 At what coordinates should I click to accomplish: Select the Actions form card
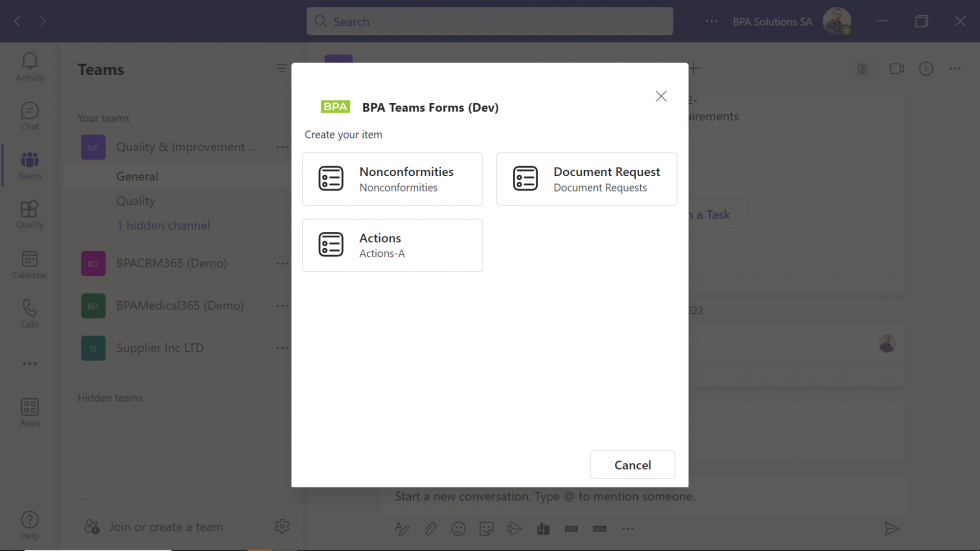click(392, 245)
